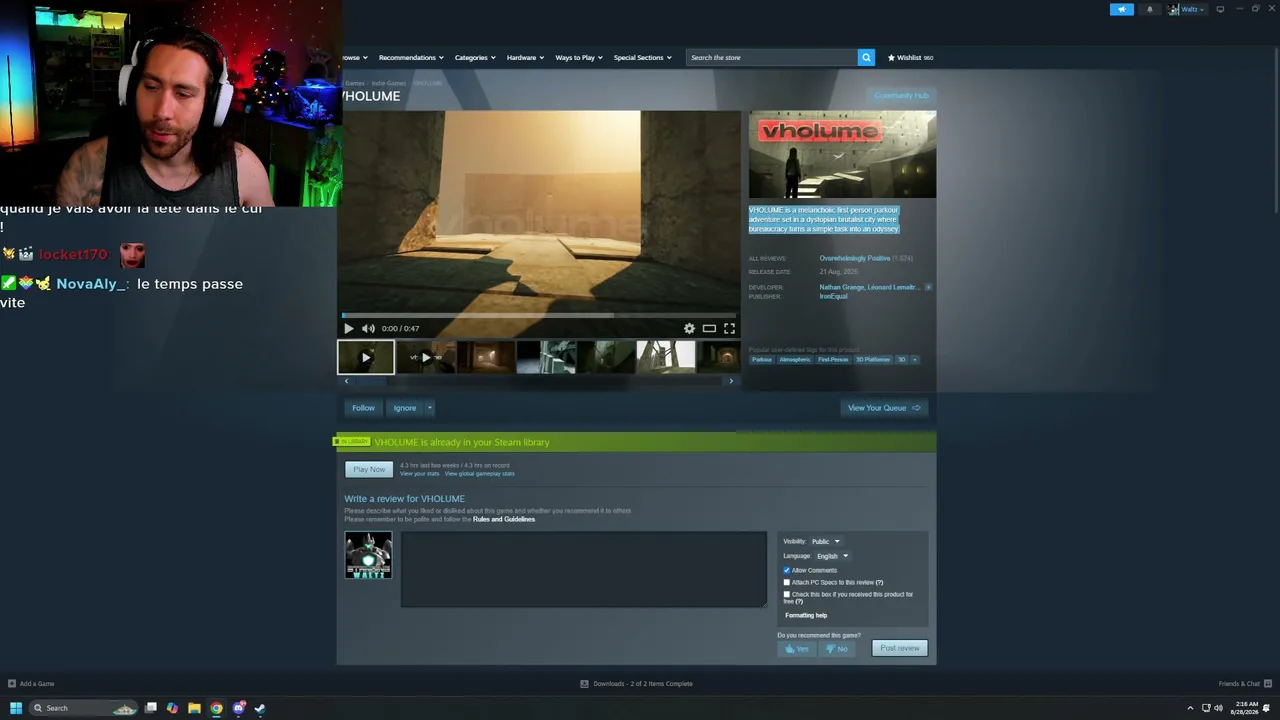Open View global gameplay stats link
This screenshot has width=1280, height=720.
pos(480,474)
